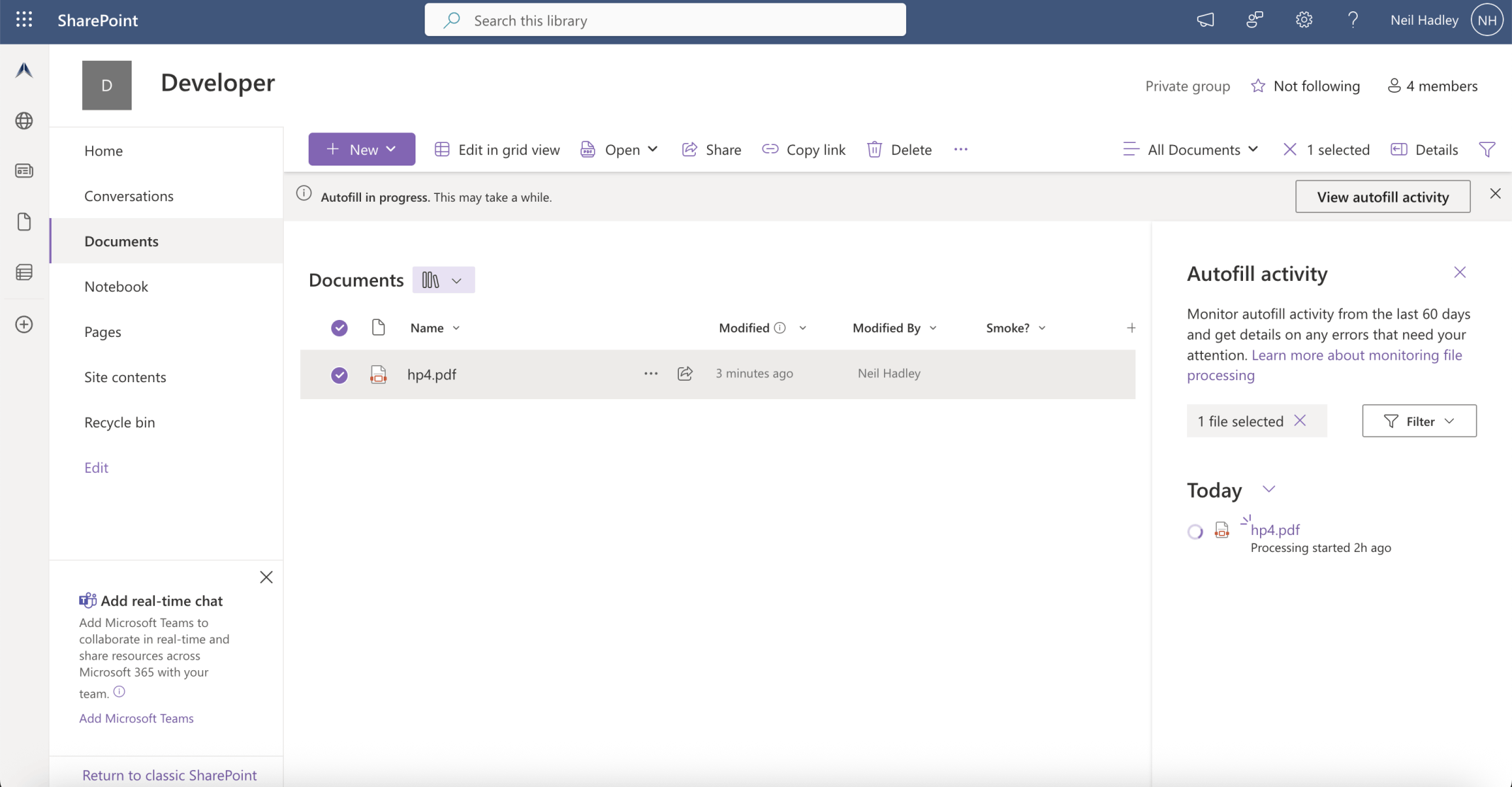Click the share icon beside hp4.pdf
This screenshot has height=787, width=1512.
[685, 374]
